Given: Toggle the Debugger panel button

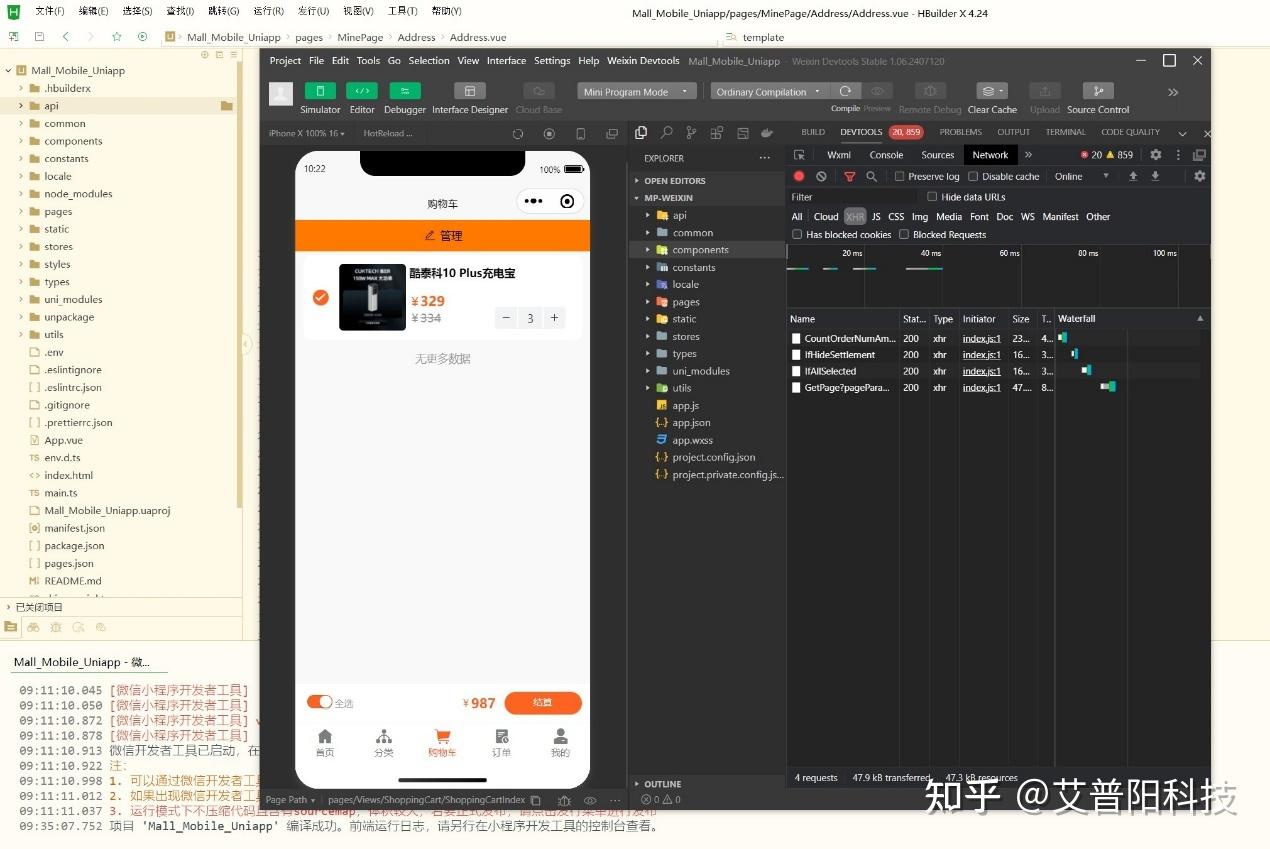Looking at the screenshot, I should point(405,91).
